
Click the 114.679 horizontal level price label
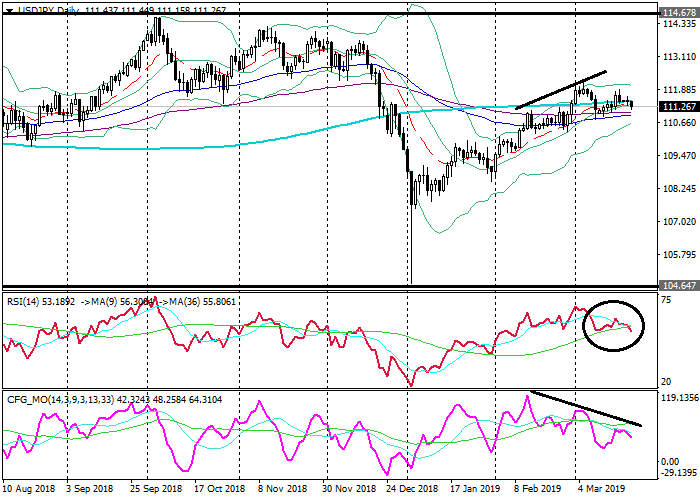pos(679,15)
